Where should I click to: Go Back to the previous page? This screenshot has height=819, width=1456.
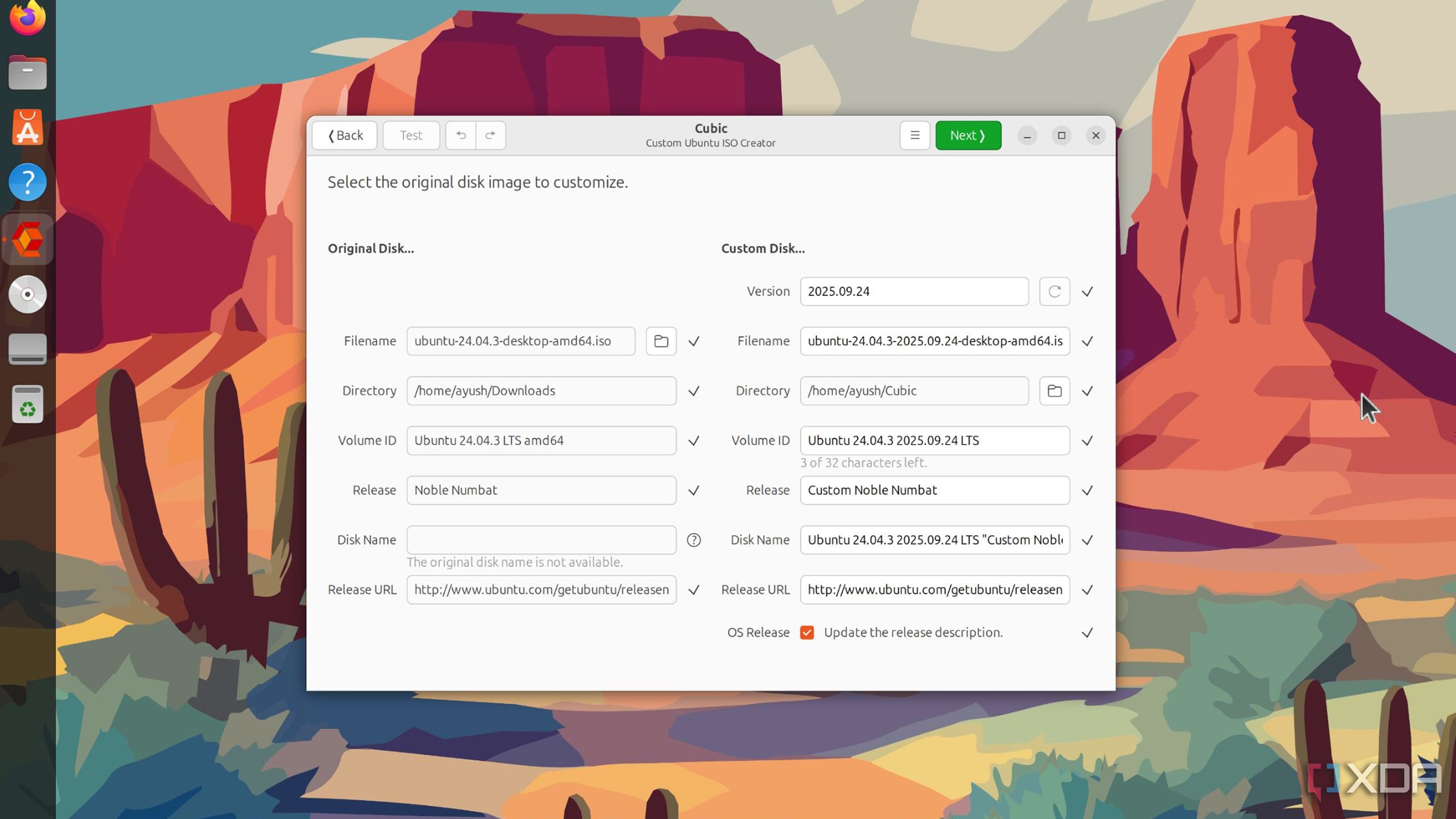tap(345, 135)
